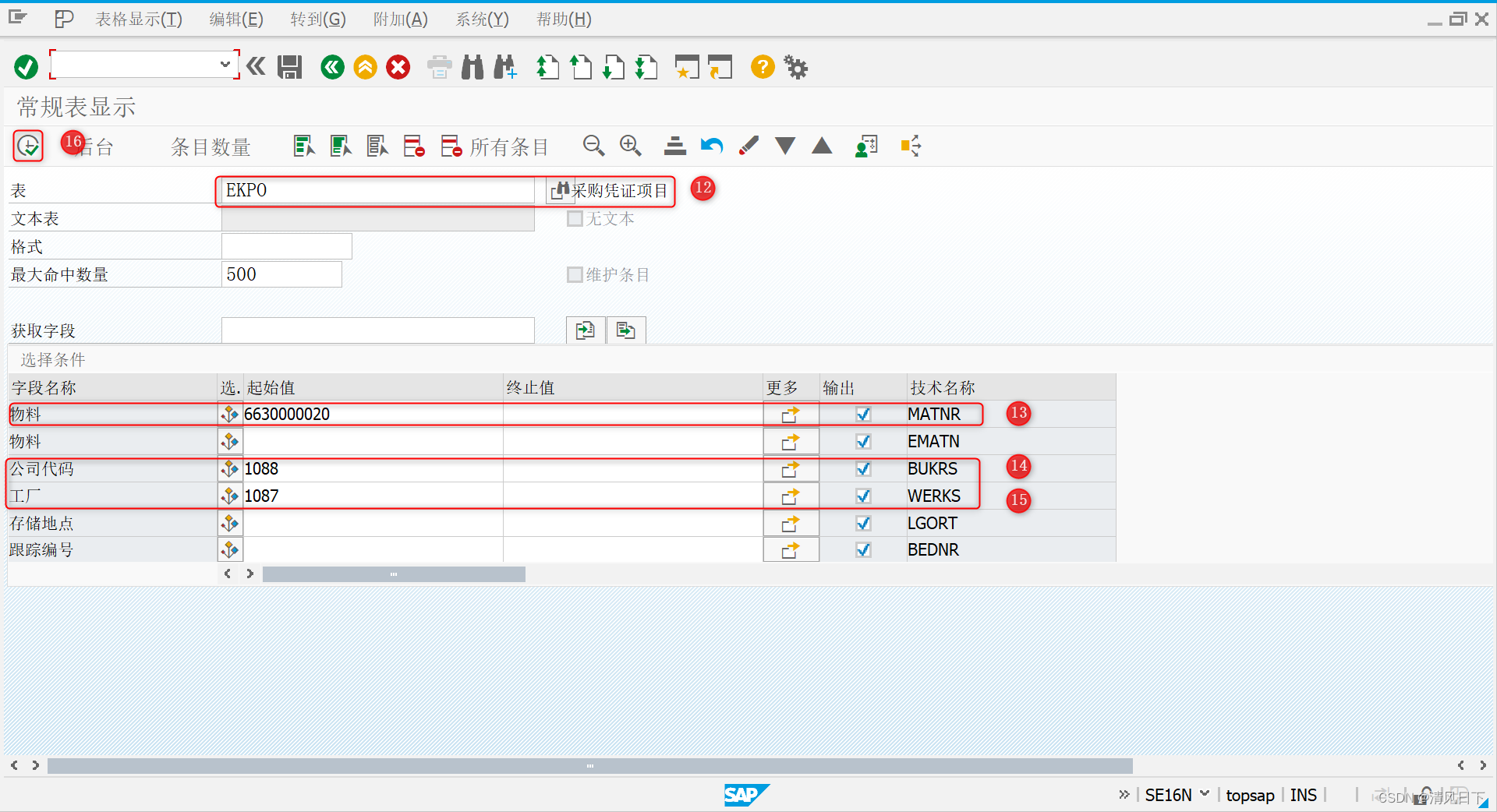Click the zoom in magnifier icon
Image resolution: width=1497 pixels, height=812 pixels.
click(631, 146)
